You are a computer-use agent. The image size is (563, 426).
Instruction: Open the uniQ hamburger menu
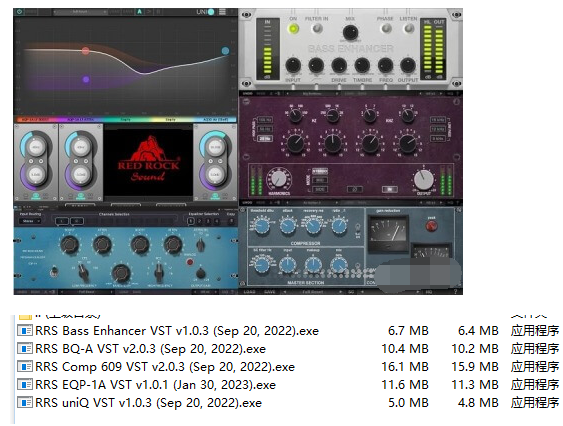(222, 11)
